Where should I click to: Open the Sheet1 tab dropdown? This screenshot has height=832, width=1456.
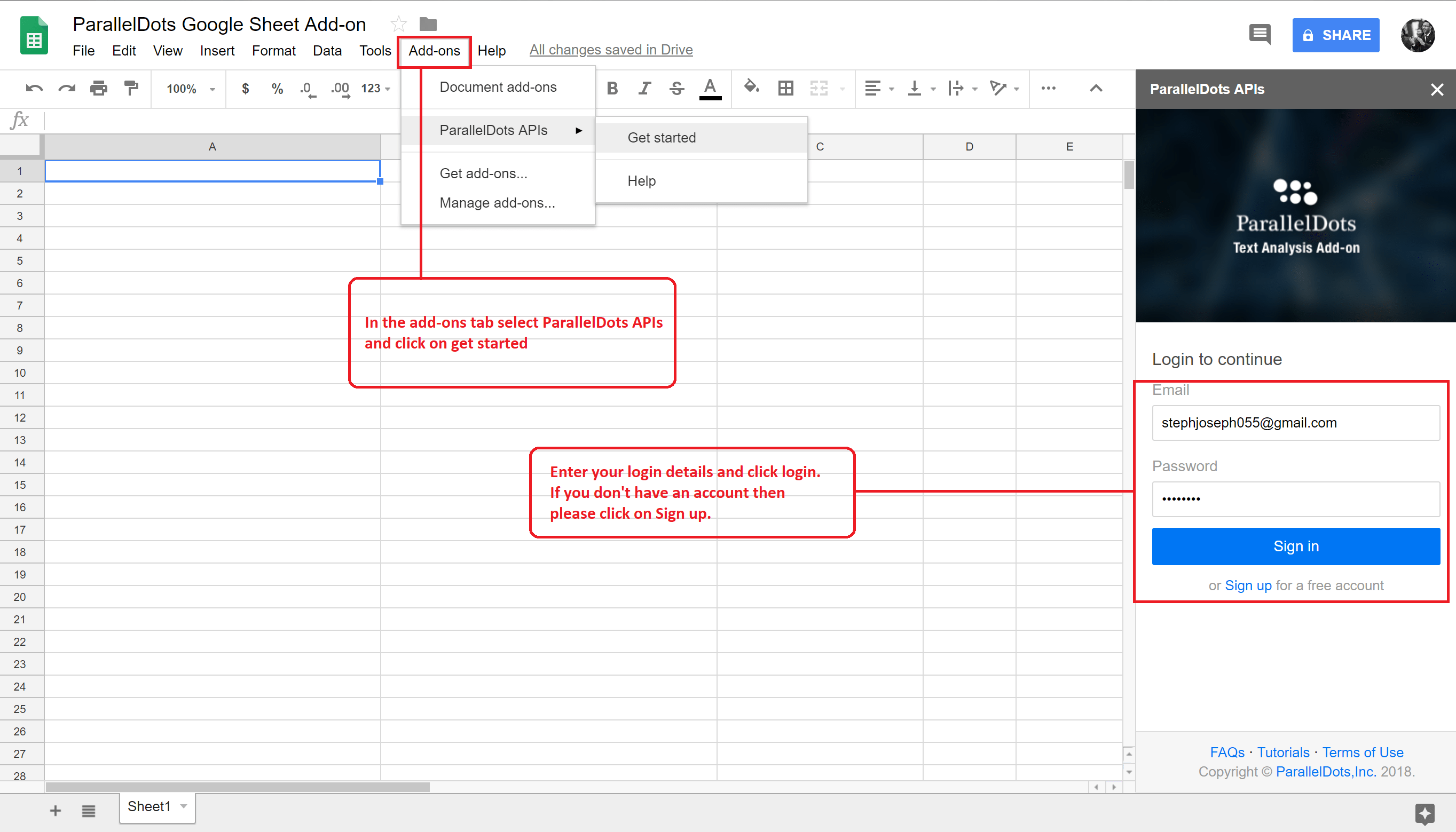coord(184,806)
